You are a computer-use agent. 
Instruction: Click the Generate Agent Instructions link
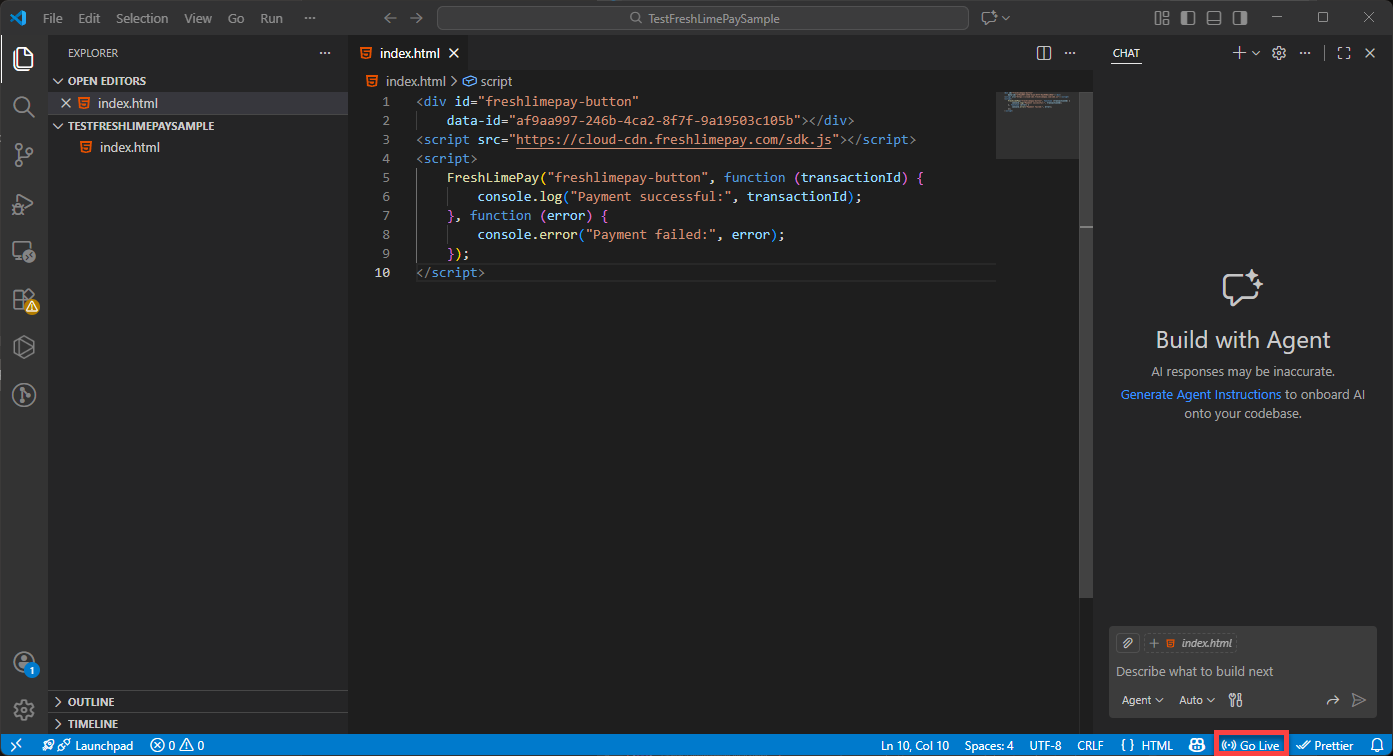(x=1200, y=395)
